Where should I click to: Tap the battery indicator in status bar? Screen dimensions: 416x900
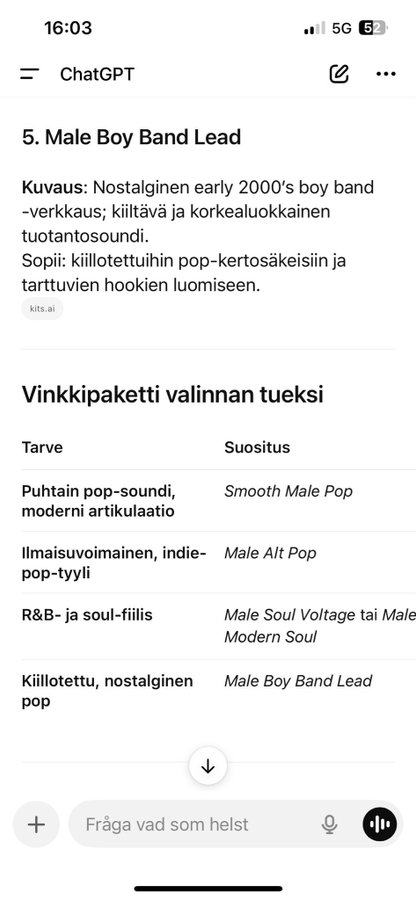[372, 28]
